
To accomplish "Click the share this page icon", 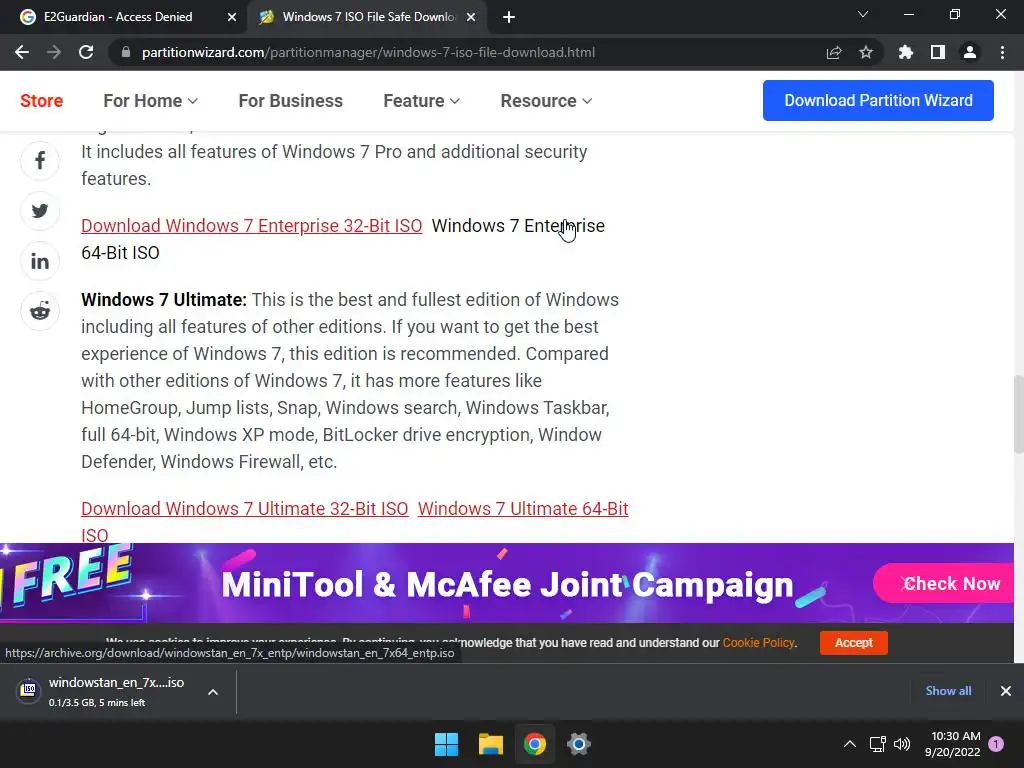I will pos(834,52).
